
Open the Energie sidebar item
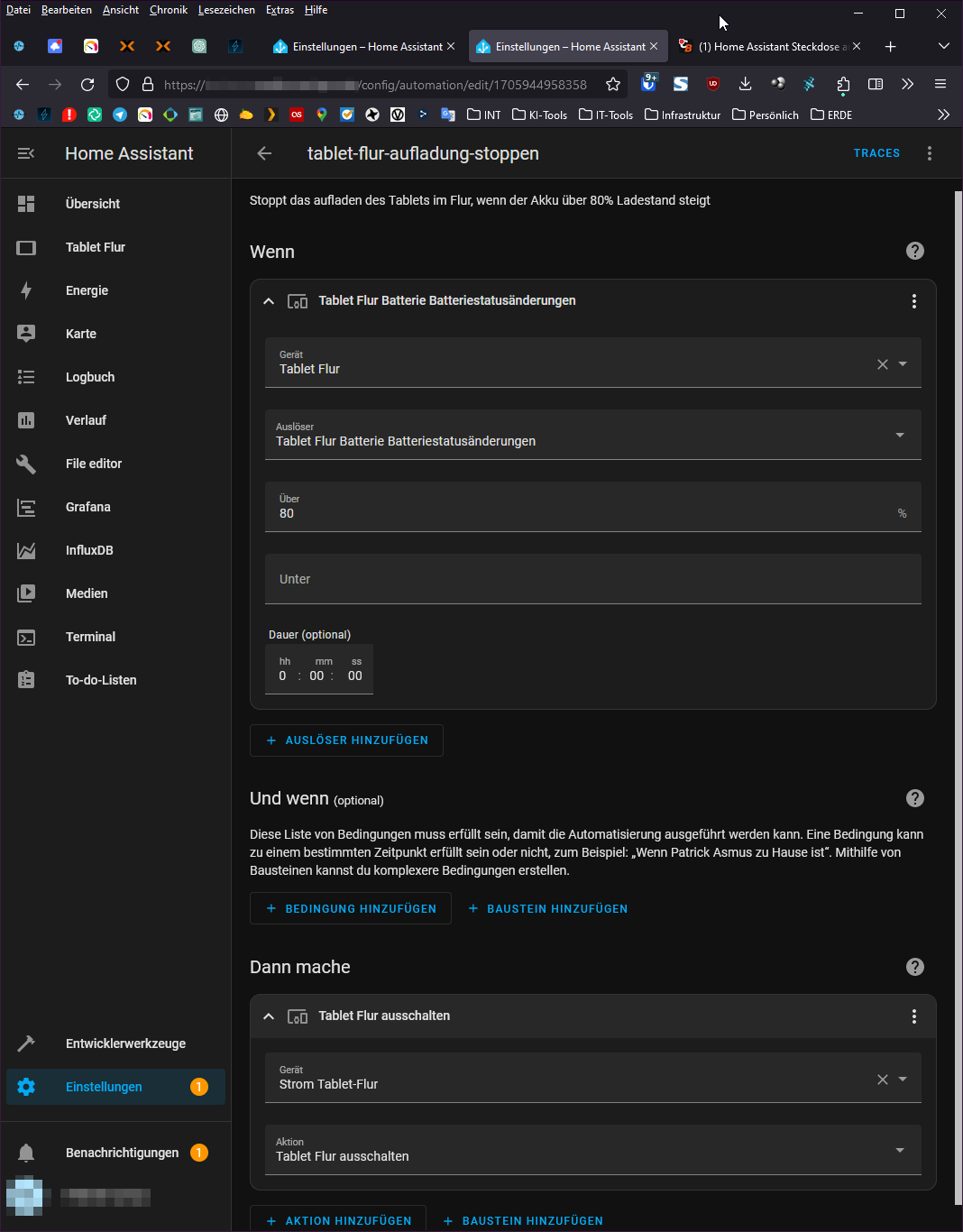tap(87, 290)
